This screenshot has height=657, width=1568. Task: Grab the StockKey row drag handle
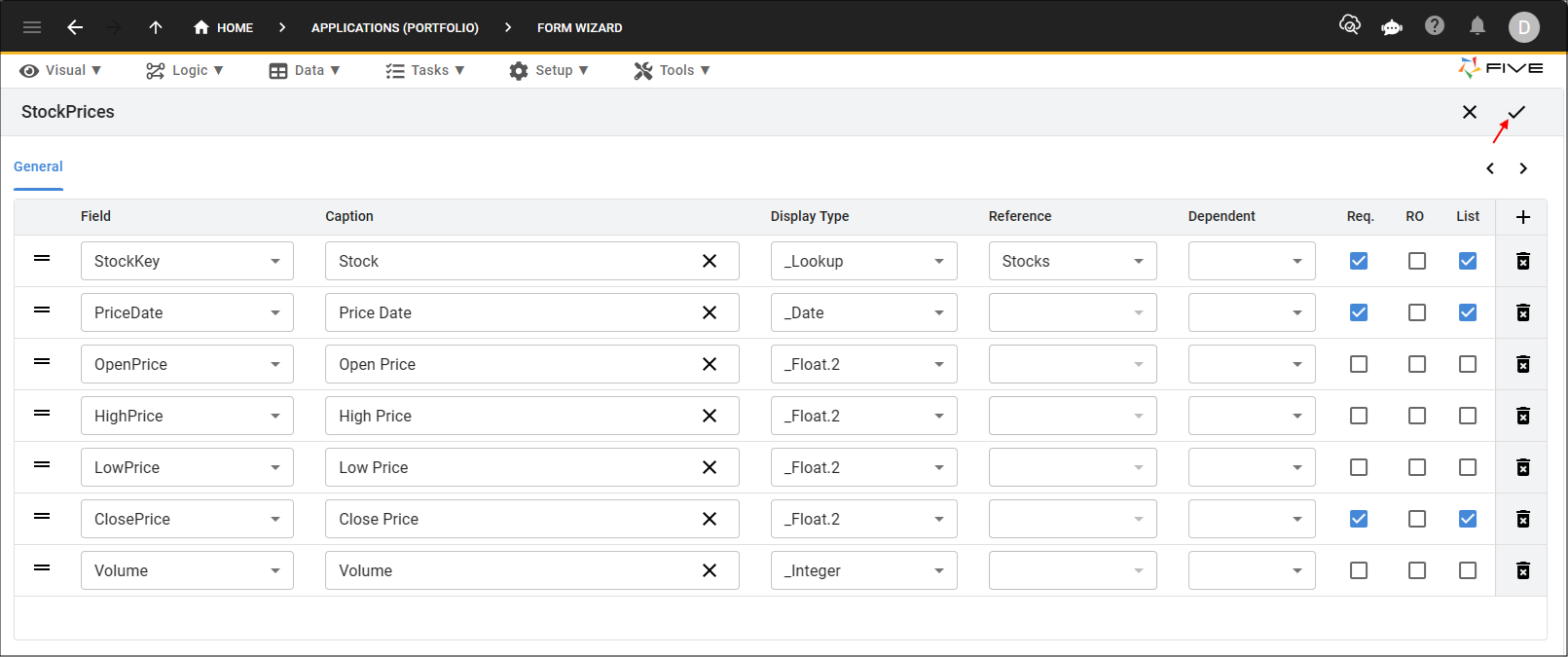[x=42, y=259]
